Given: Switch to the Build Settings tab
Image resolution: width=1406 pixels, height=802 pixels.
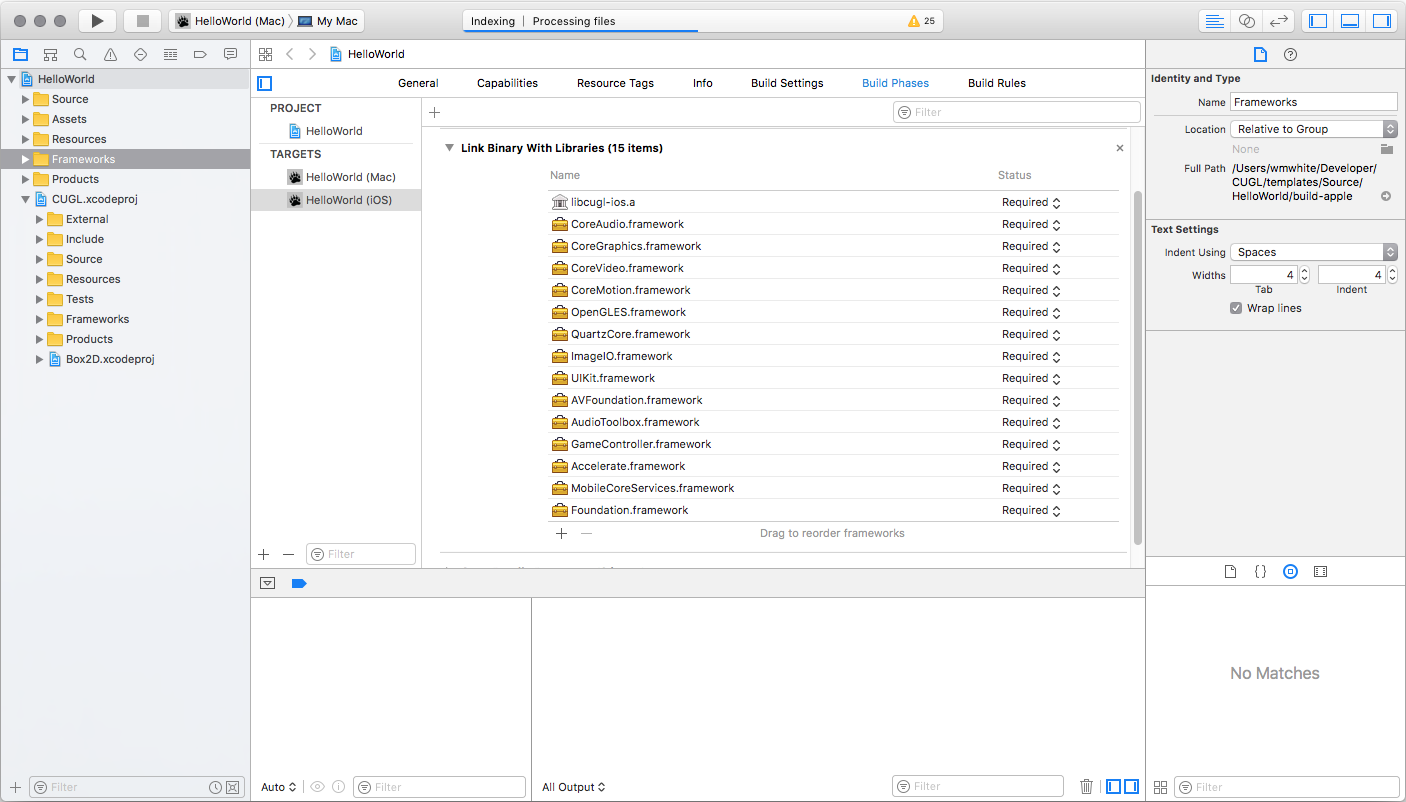Looking at the screenshot, I should (787, 83).
